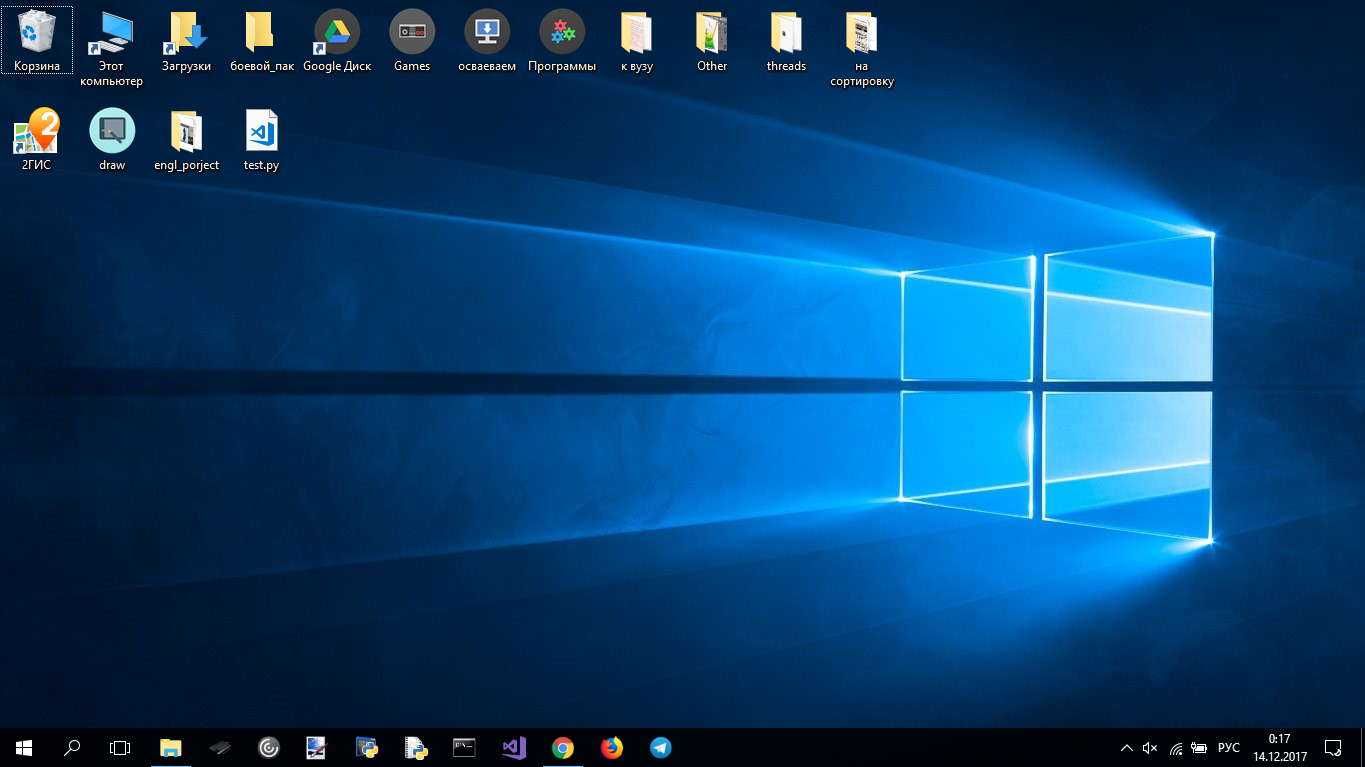Open the Windows Start menu
Screen dimensions: 1365x767
pos(24,747)
